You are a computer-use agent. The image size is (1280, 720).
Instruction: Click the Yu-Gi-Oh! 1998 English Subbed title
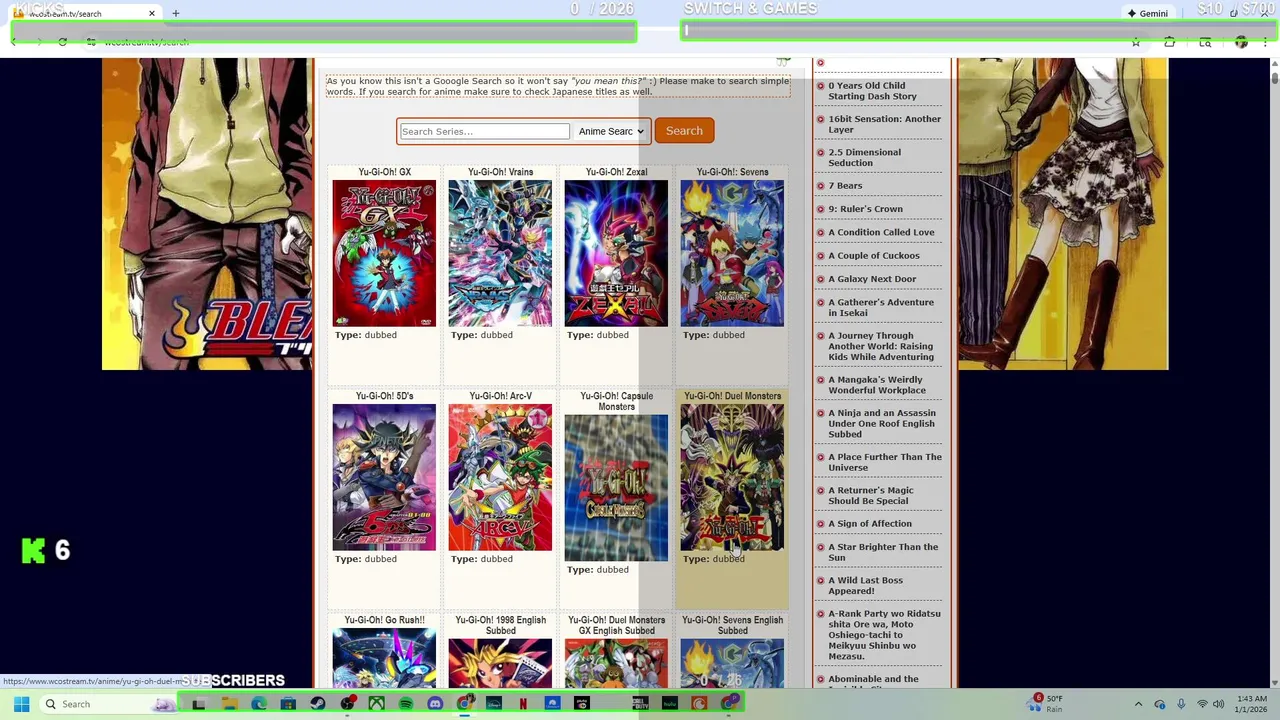pyautogui.click(x=500, y=625)
